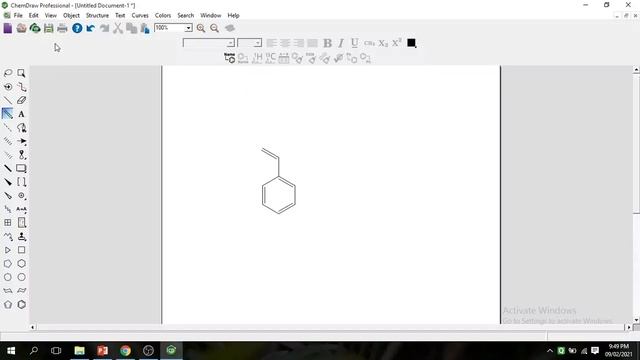Click the vertical scrollbar thumb
640x360 pixels.
(636, 144)
